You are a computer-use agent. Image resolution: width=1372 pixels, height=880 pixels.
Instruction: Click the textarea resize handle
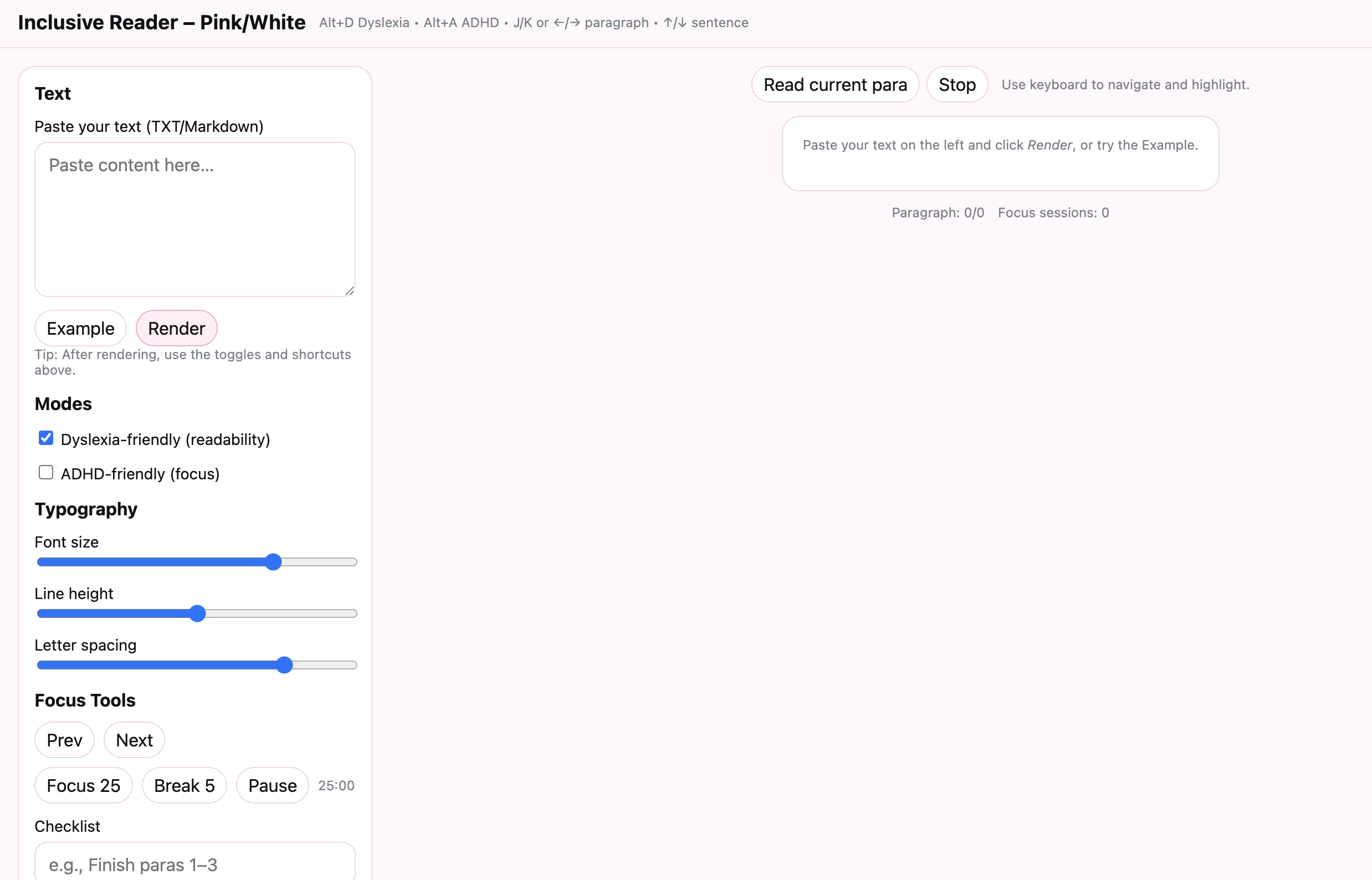[350, 291]
